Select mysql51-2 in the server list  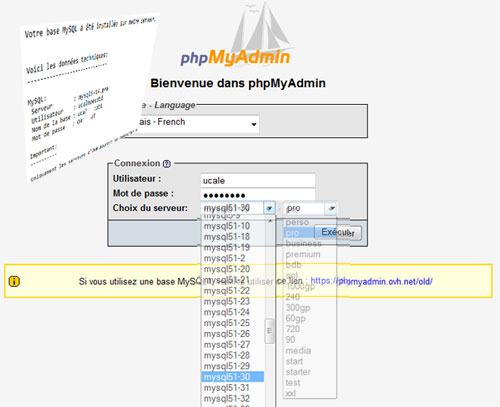pos(233,258)
